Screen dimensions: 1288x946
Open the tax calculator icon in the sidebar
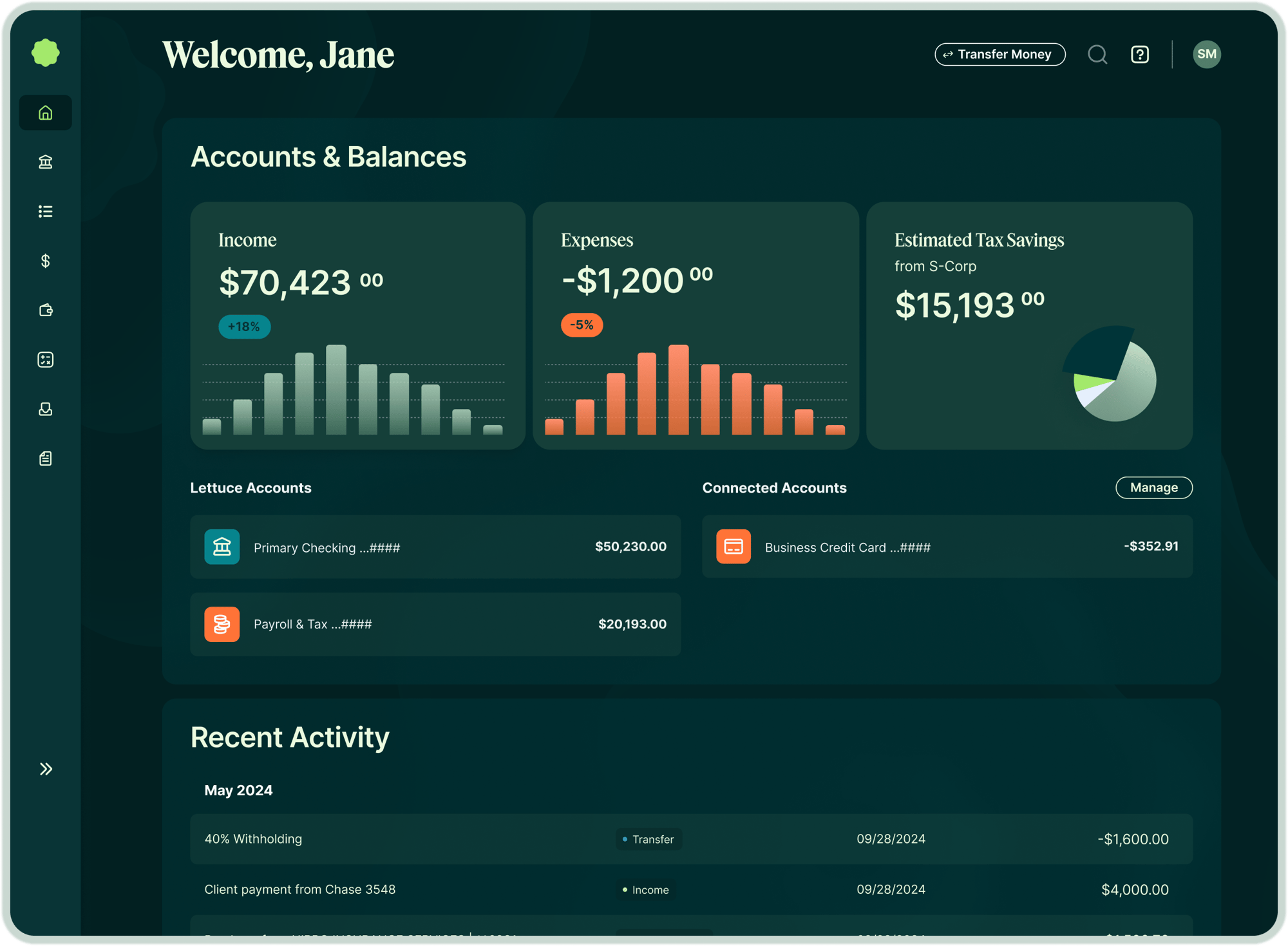coord(45,359)
